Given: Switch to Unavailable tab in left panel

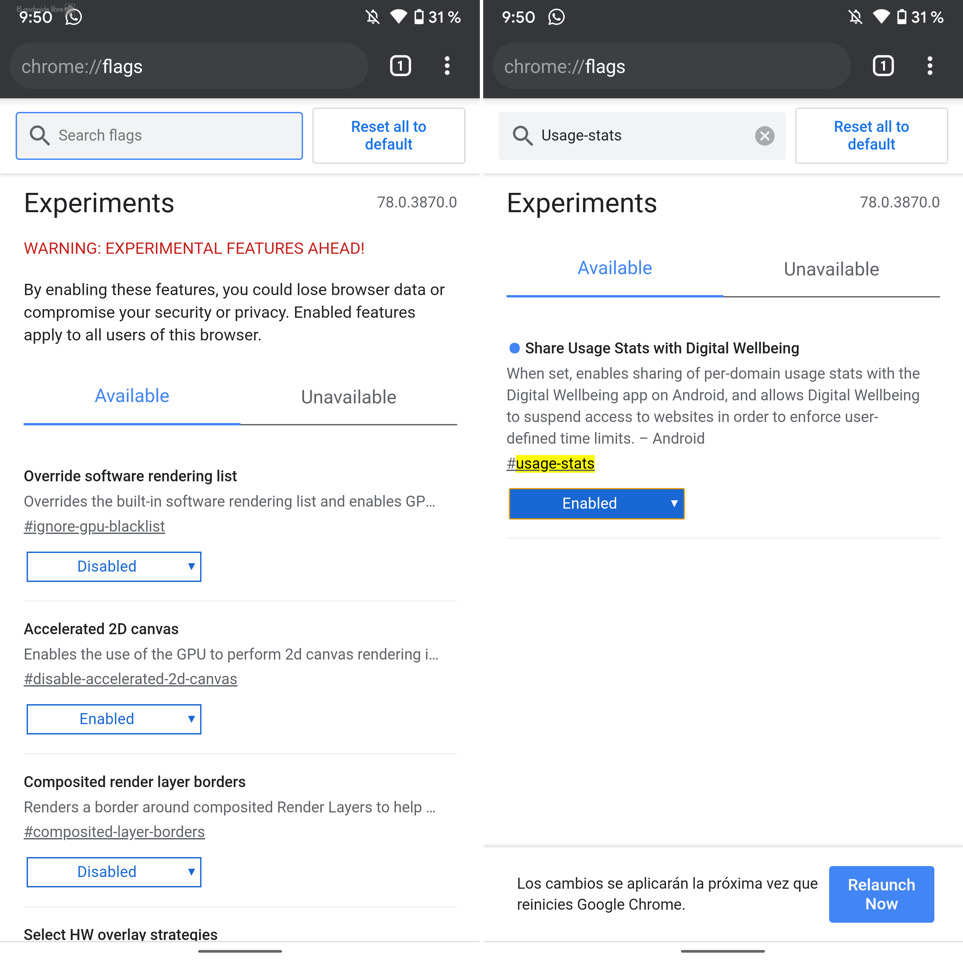Looking at the screenshot, I should coord(348,397).
